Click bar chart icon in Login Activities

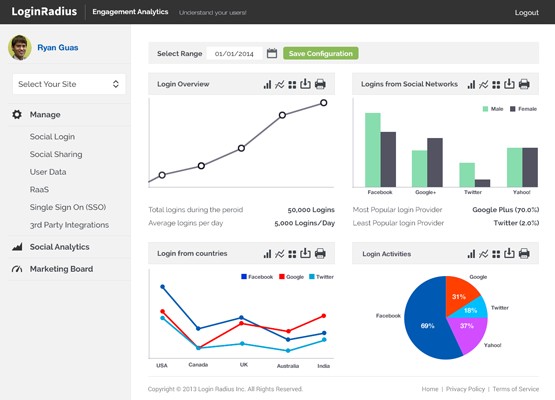click(x=471, y=253)
